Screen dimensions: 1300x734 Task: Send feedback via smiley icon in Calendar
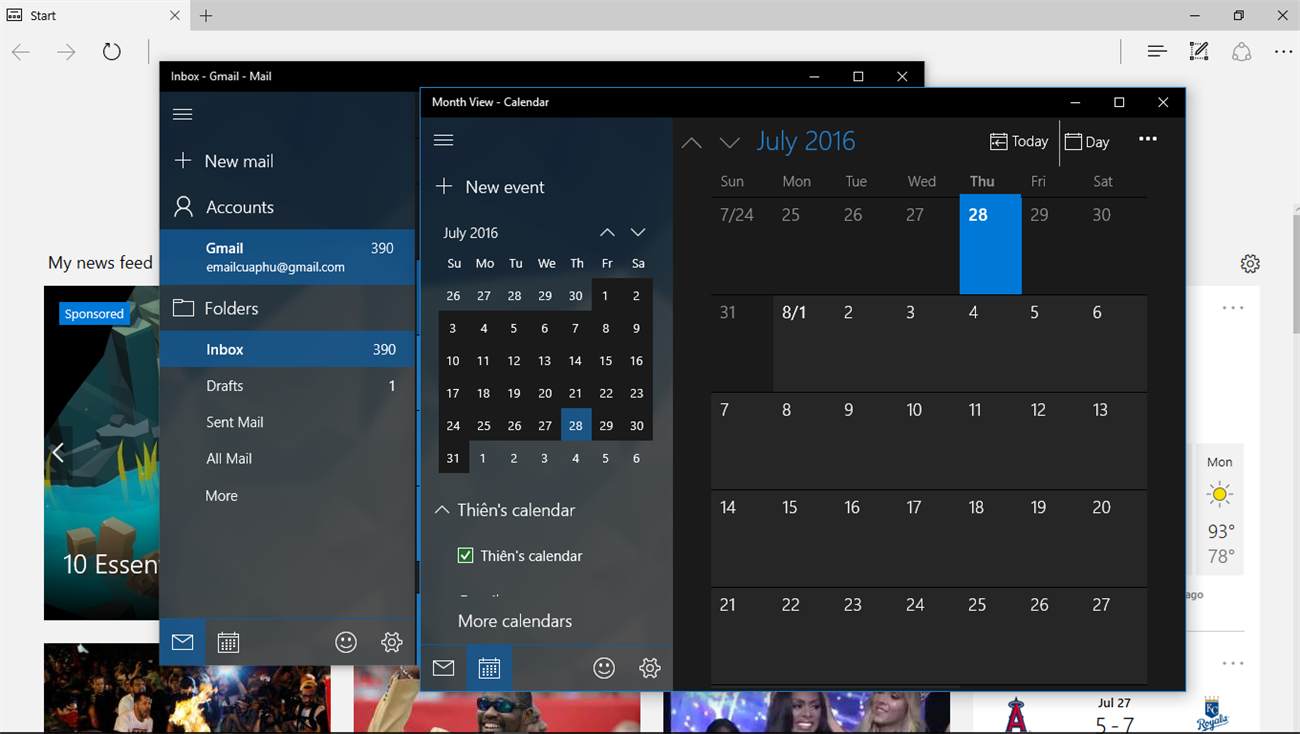click(604, 668)
